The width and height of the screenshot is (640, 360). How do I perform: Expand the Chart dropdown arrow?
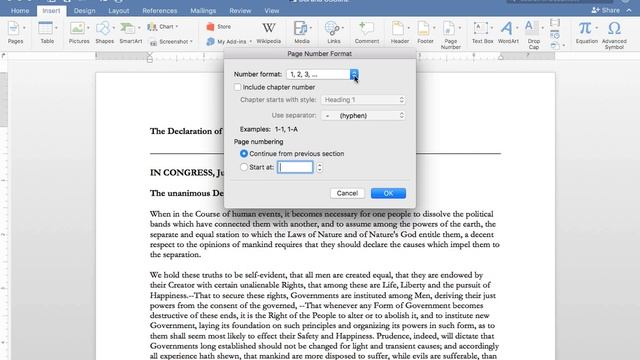[177, 27]
